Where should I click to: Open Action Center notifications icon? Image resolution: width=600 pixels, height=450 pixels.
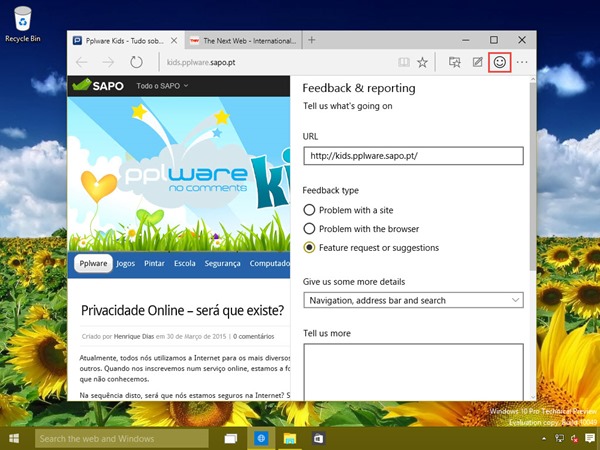(590, 439)
